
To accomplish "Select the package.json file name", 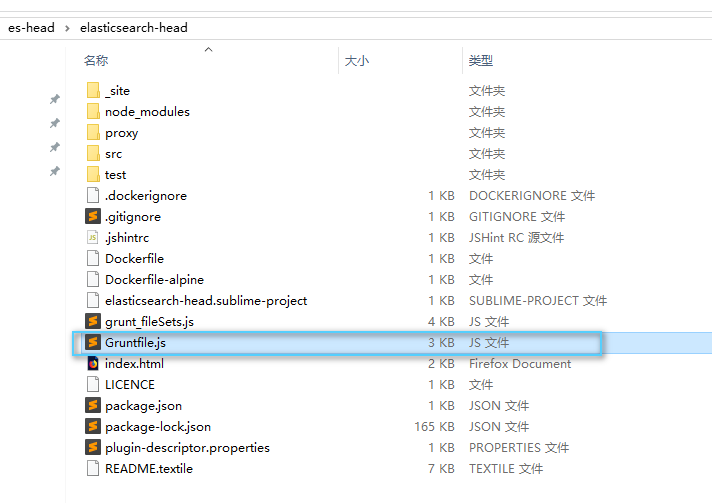I will tap(143, 405).
